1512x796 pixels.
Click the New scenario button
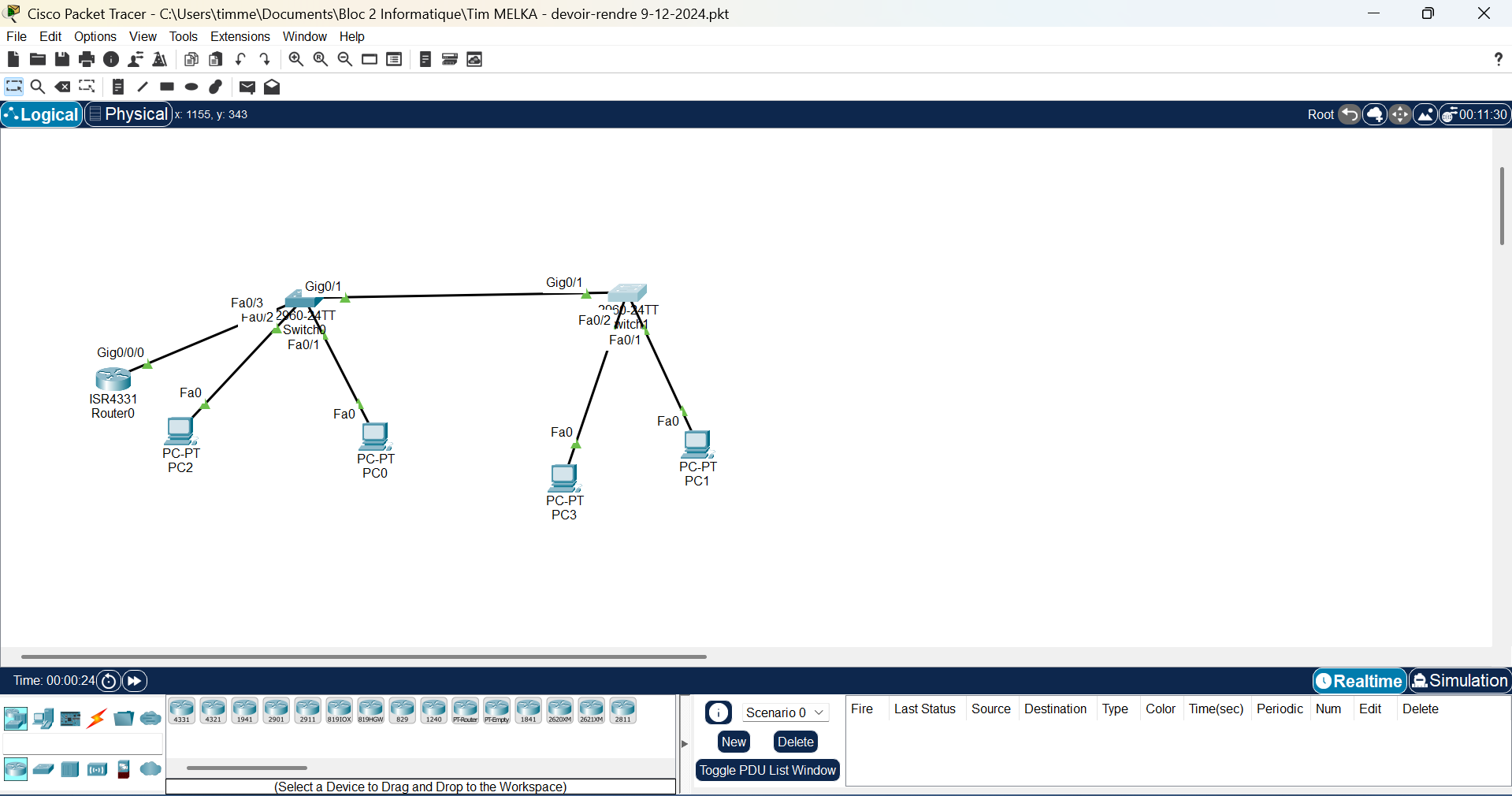coord(734,742)
